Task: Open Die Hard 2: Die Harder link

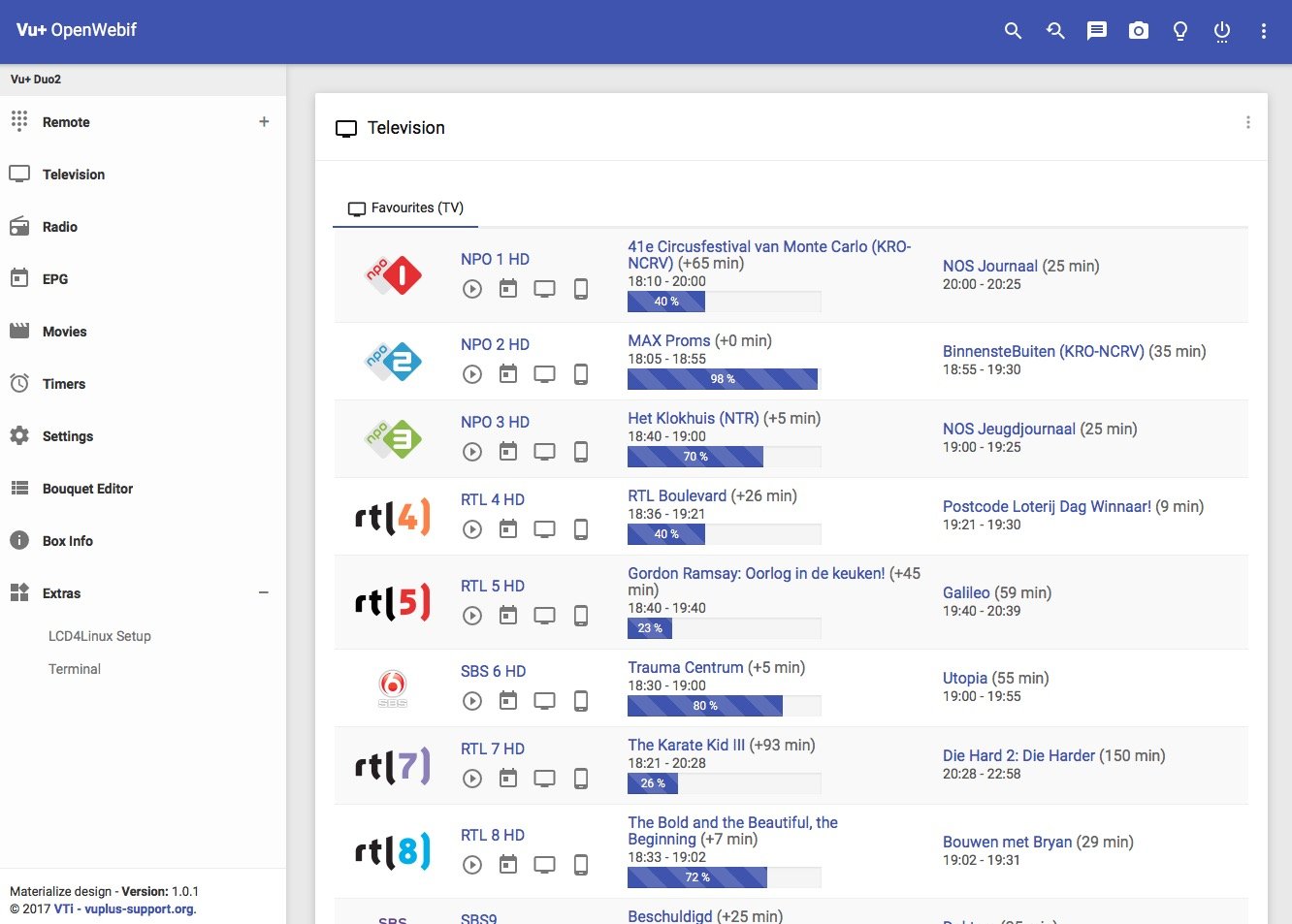Action: pyautogui.click(x=1018, y=755)
